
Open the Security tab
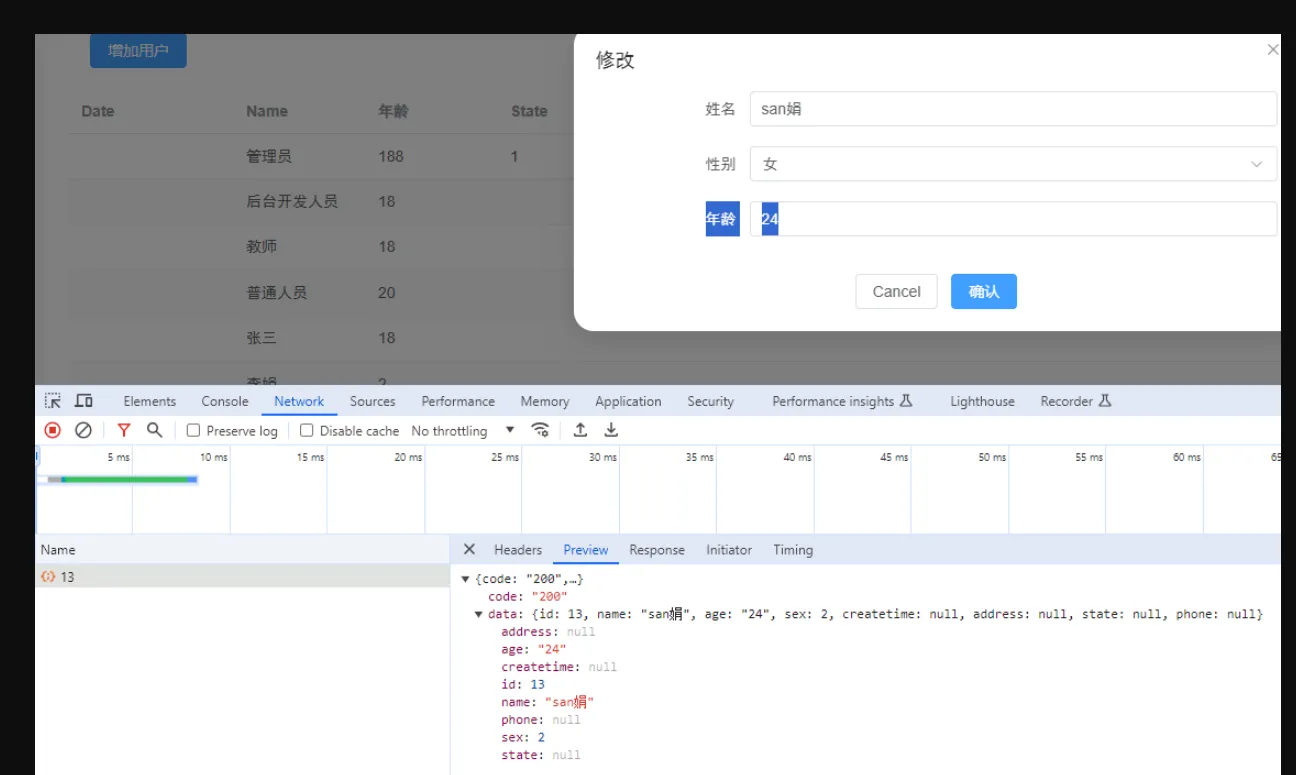coord(711,401)
